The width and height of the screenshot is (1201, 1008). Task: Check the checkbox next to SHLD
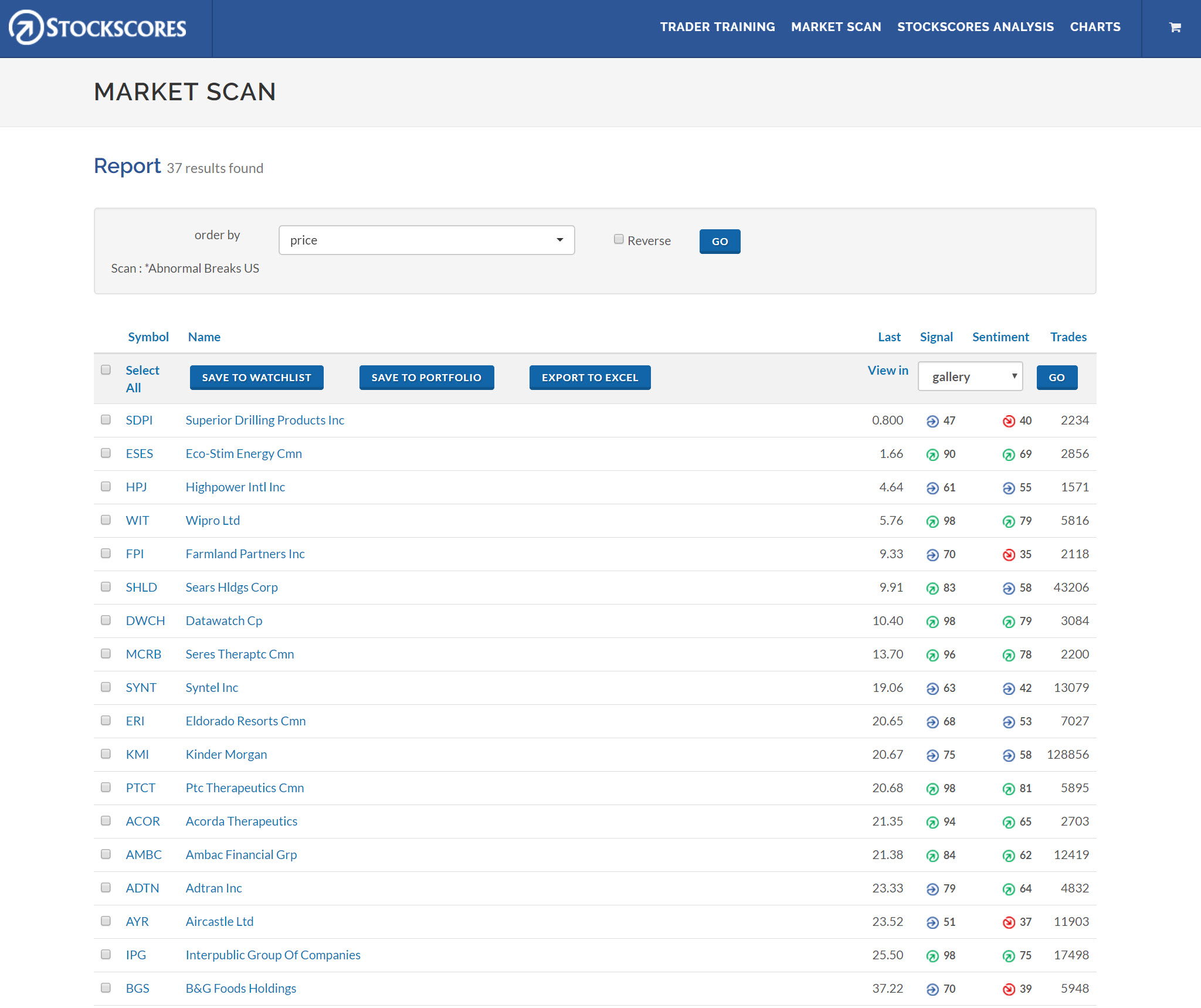pyautogui.click(x=106, y=586)
